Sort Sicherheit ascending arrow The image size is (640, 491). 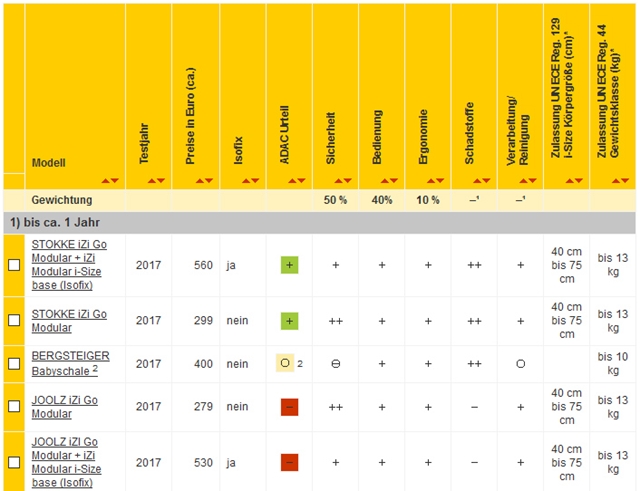[338, 180]
